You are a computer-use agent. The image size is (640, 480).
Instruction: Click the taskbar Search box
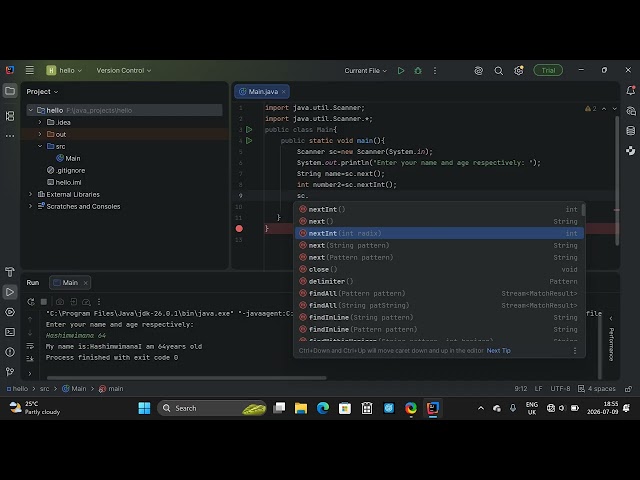pyautogui.click(x=211, y=408)
